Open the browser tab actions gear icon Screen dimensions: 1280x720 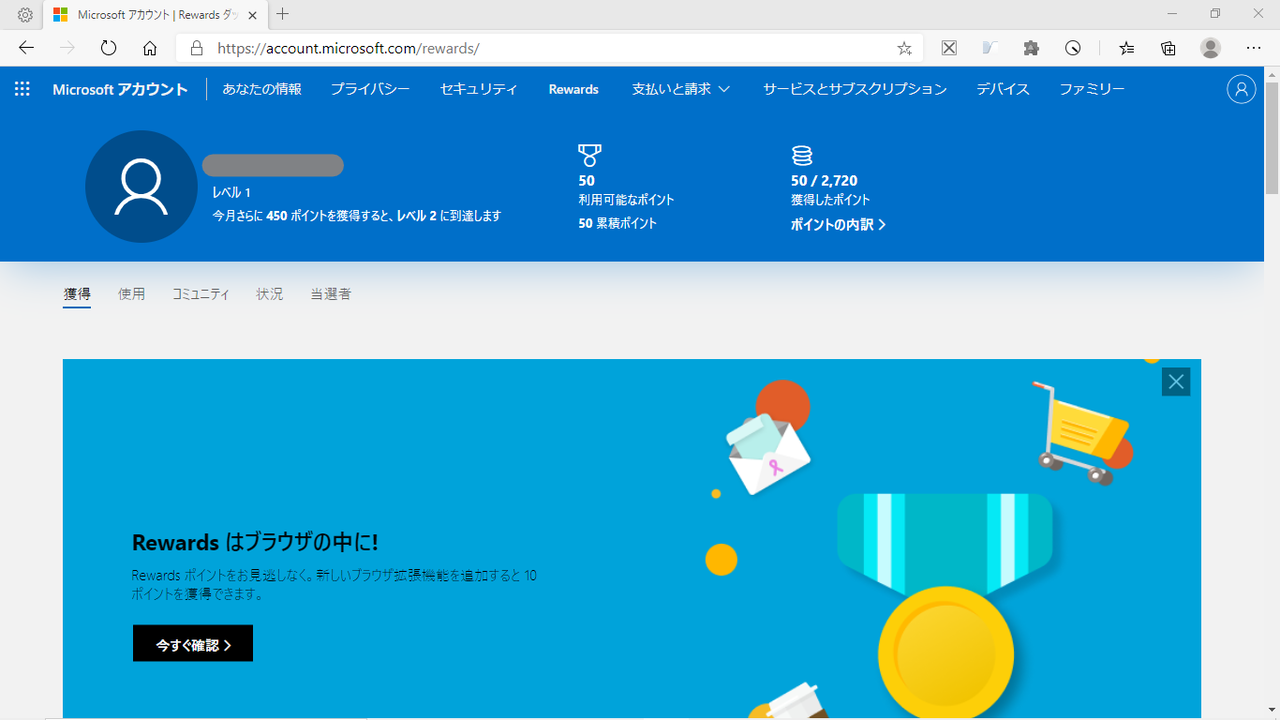(x=25, y=15)
